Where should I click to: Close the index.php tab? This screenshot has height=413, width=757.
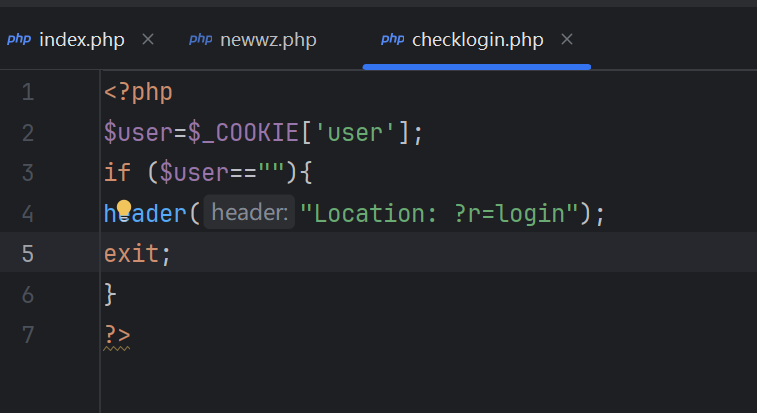(148, 40)
